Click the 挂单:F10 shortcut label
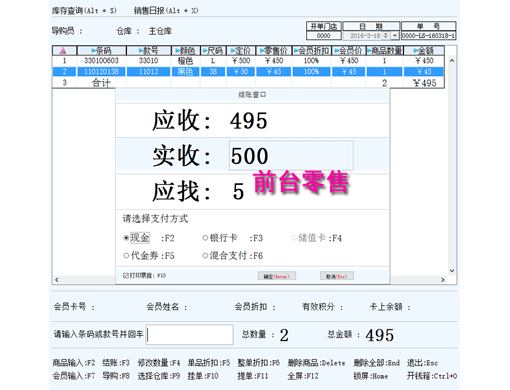510x390 pixels. click(203, 376)
